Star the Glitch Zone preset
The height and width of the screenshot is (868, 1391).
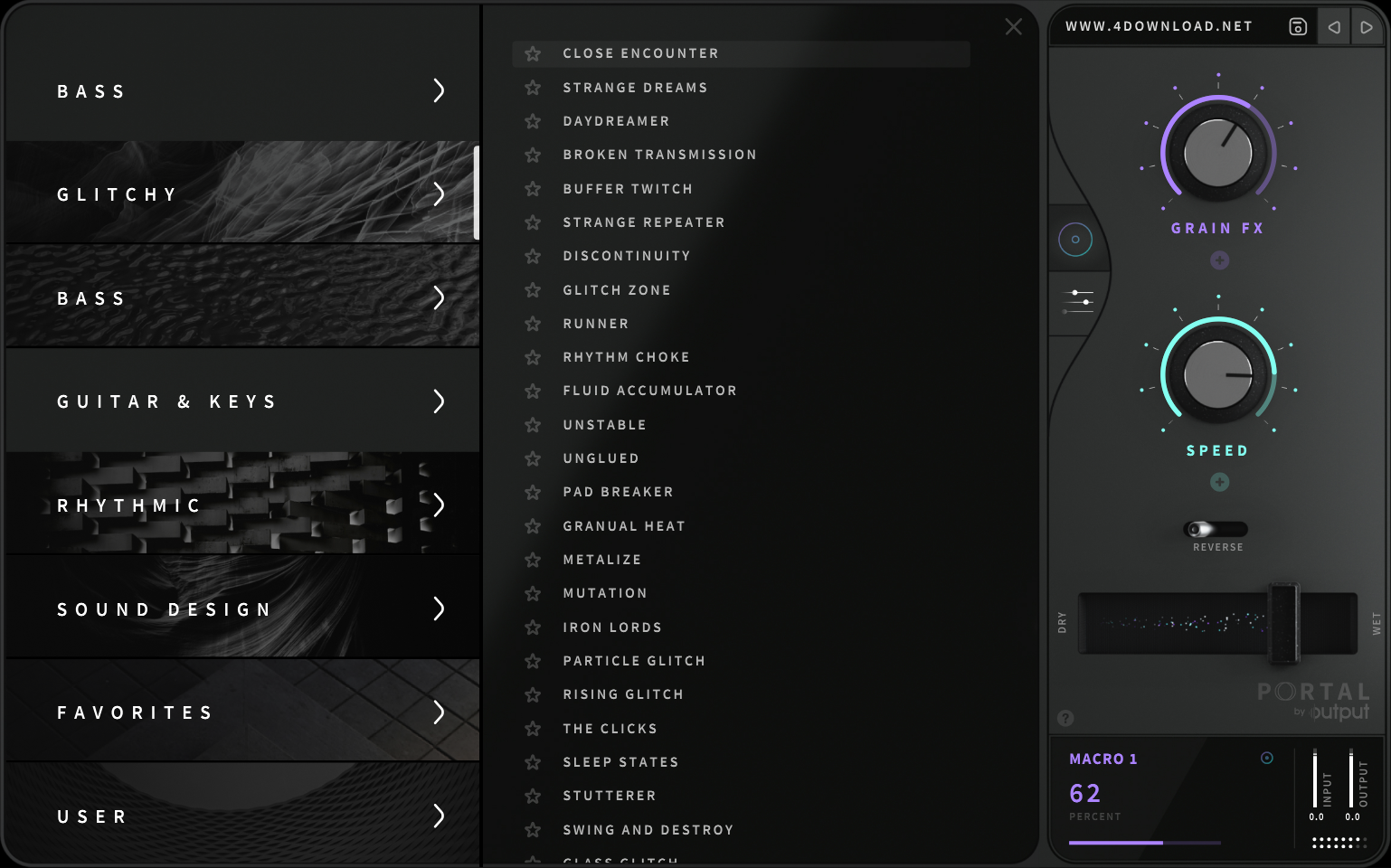[533, 290]
